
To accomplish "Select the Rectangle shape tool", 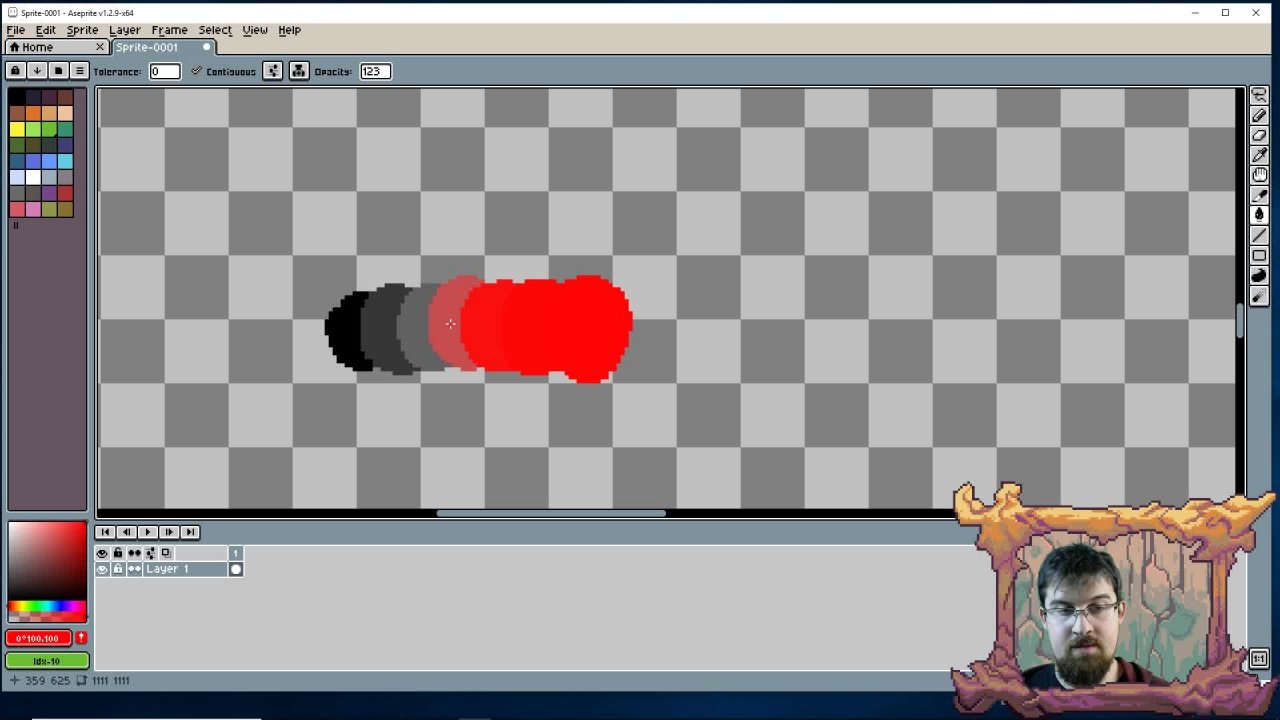I will pos(1259,255).
